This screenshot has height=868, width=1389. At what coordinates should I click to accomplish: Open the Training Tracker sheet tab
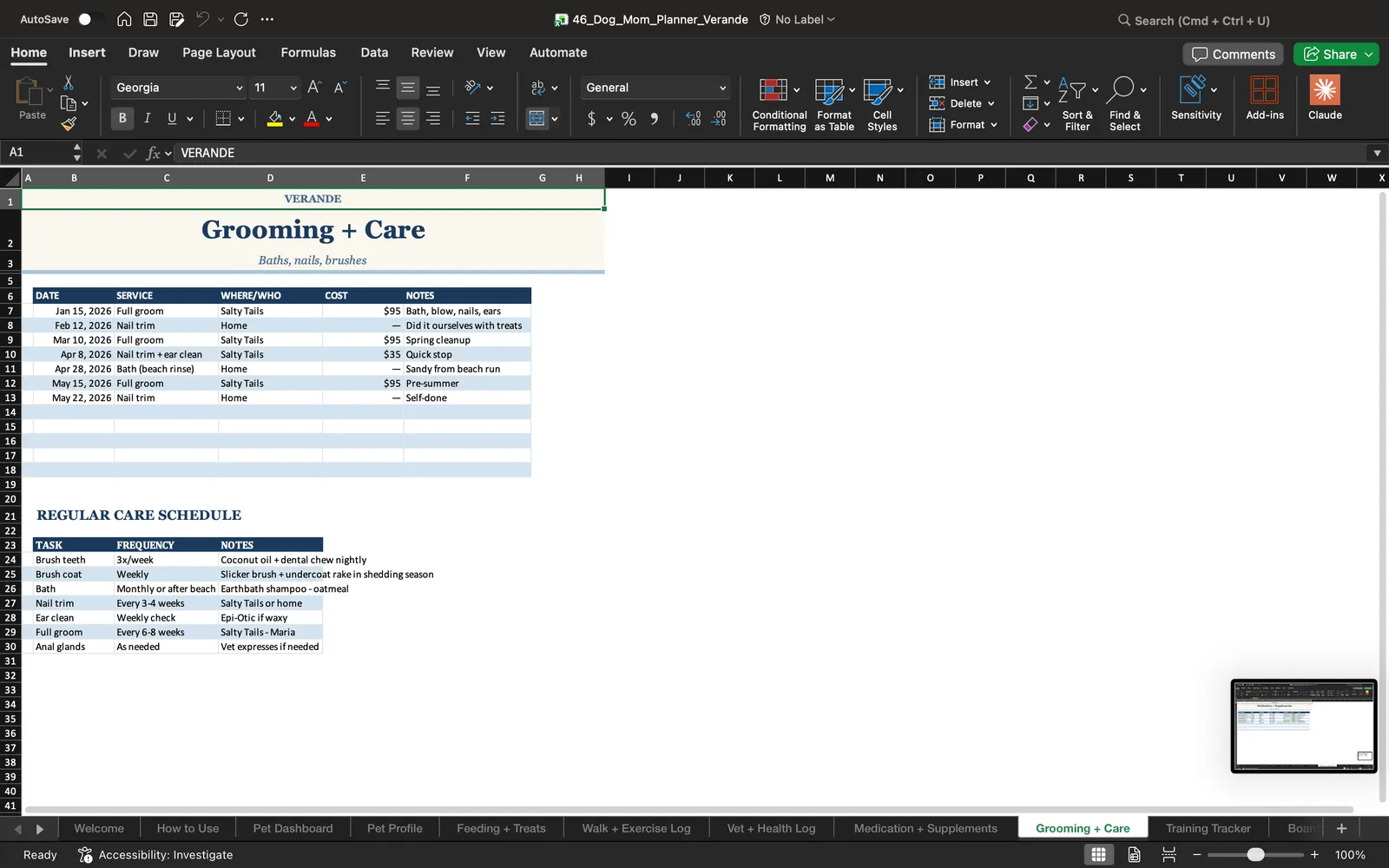tap(1208, 828)
